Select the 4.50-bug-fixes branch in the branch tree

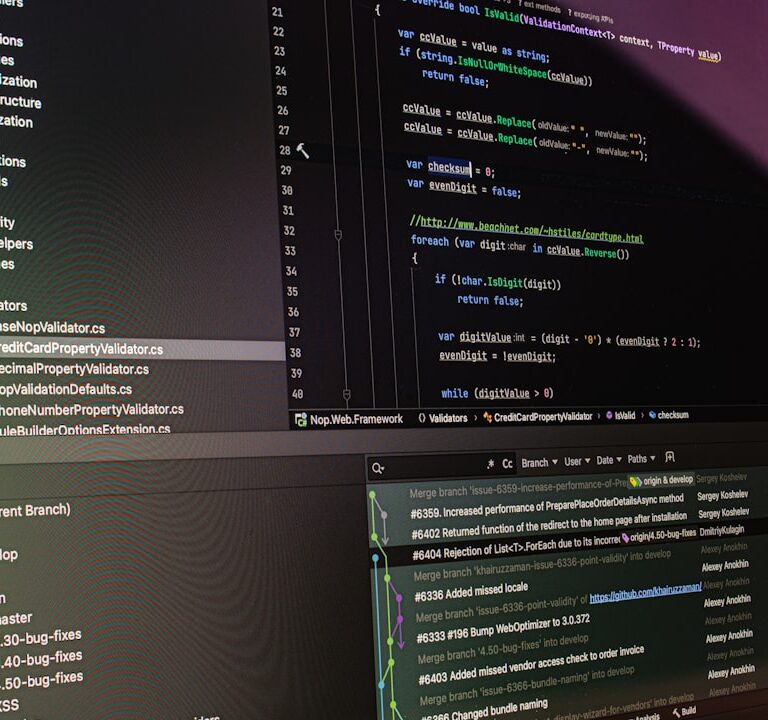pos(41,680)
